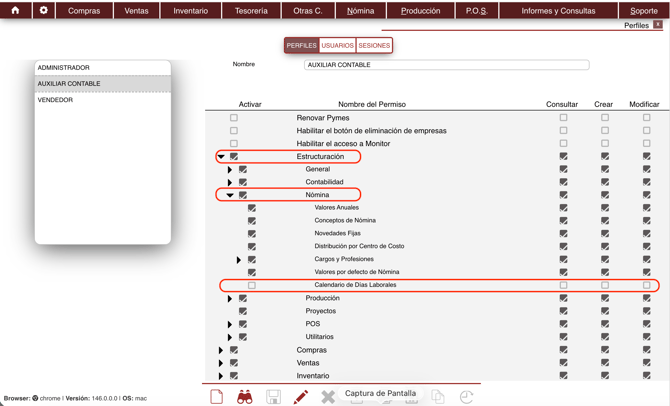Screen dimensions: 670x406
Task: Check the Renovar Pymes activar checkbox
Action: 234,118
